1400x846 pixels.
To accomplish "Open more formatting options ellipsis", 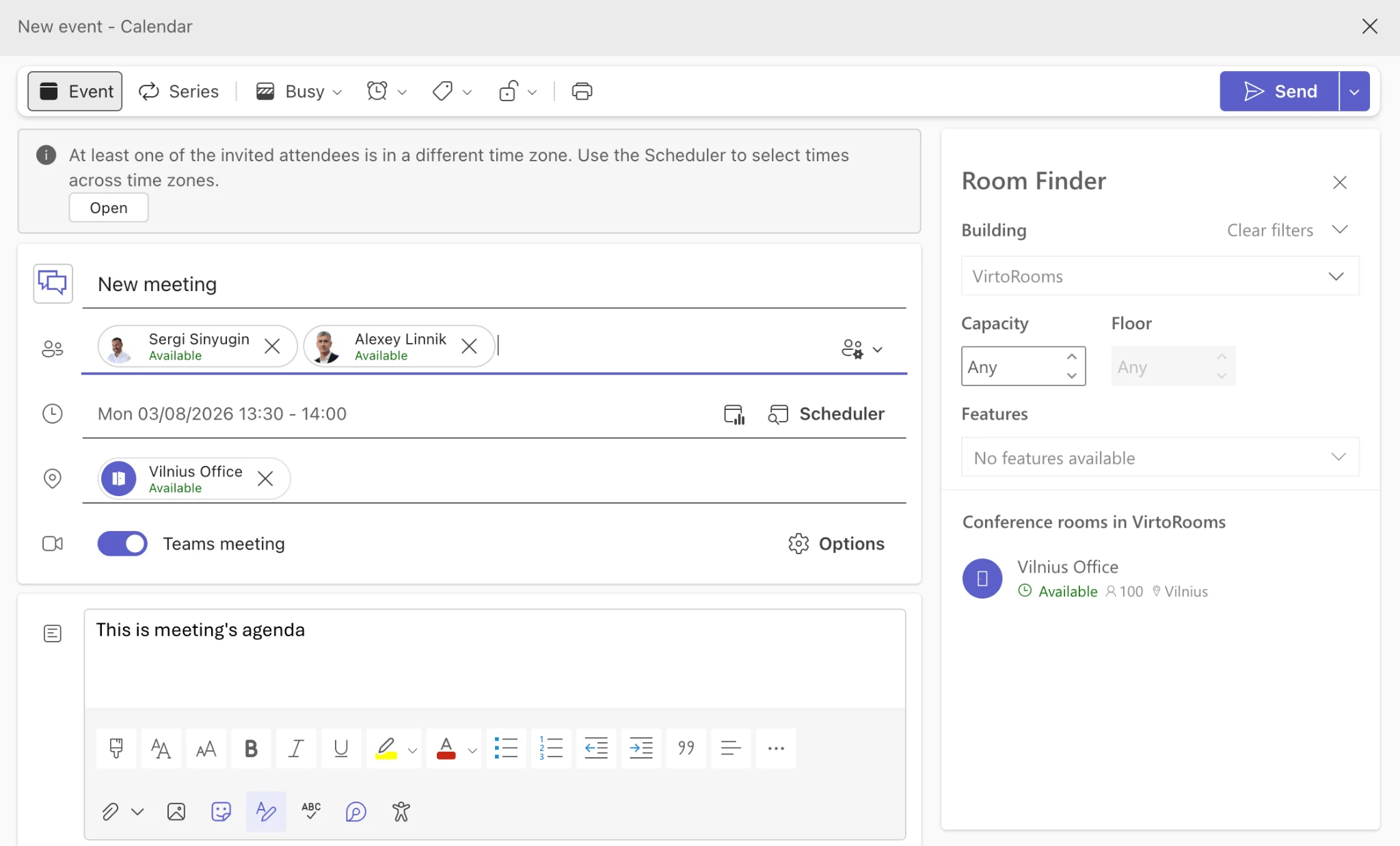I will (776, 748).
